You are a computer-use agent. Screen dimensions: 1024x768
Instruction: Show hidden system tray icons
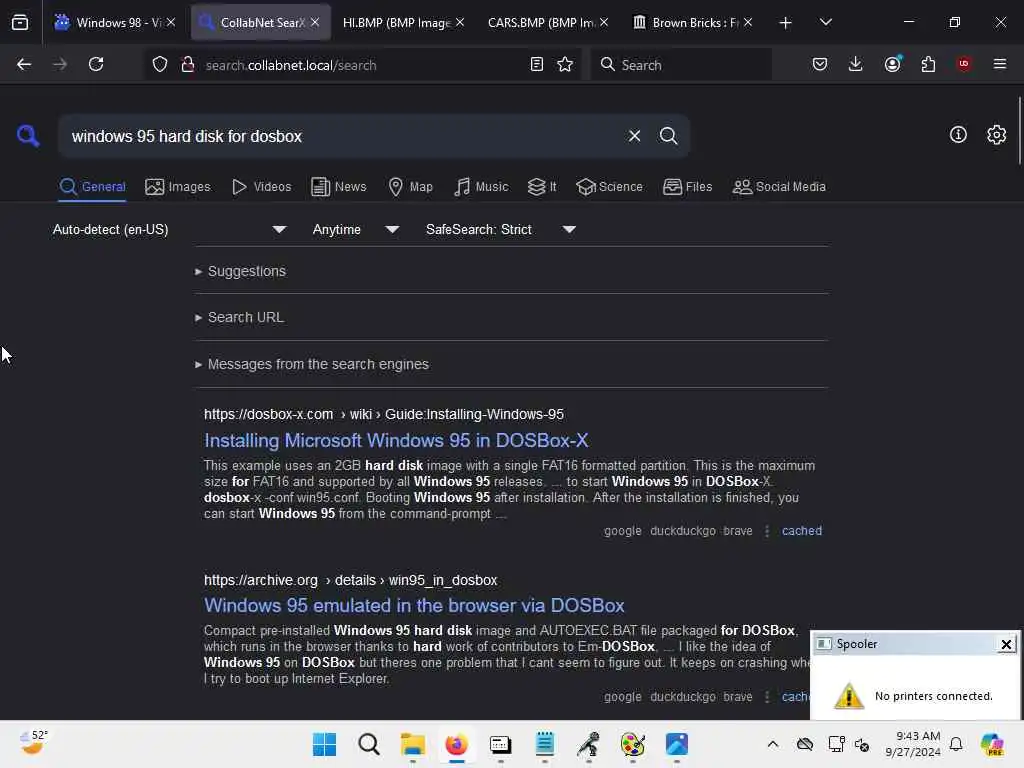tap(773, 744)
